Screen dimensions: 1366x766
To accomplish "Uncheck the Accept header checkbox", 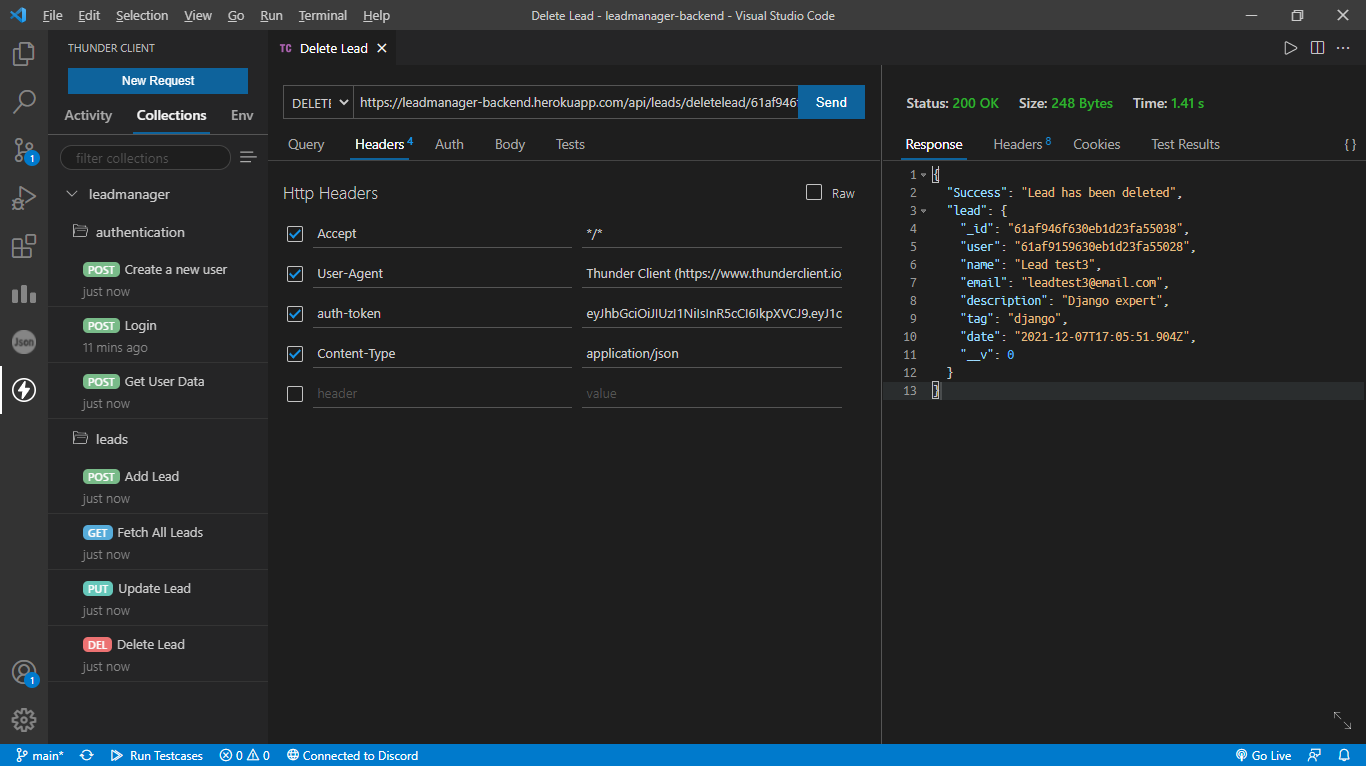I will [x=295, y=234].
